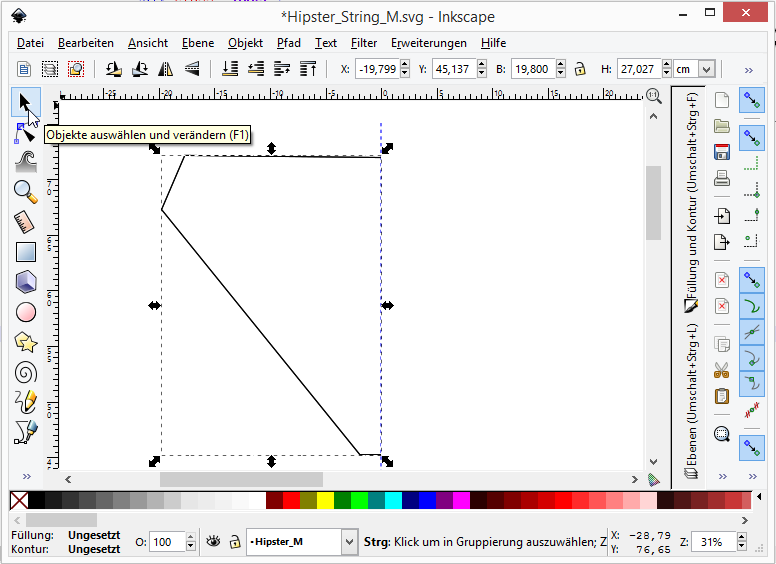Open the Hipster_M layer dropdown
The height and width of the screenshot is (564, 776).
pyautogui.click(x=349, y=542)
